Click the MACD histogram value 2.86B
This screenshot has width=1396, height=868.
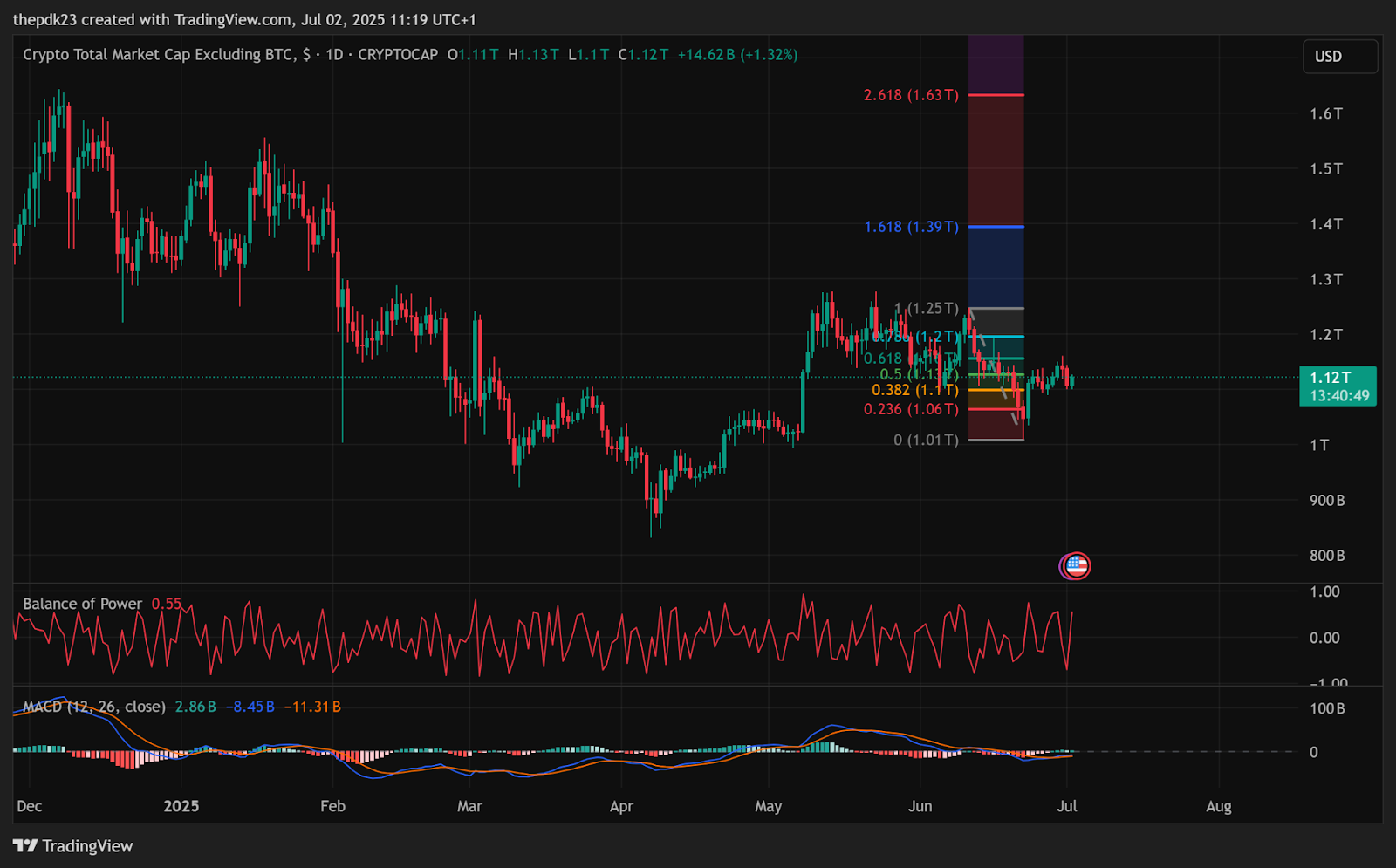click(195, 707)
